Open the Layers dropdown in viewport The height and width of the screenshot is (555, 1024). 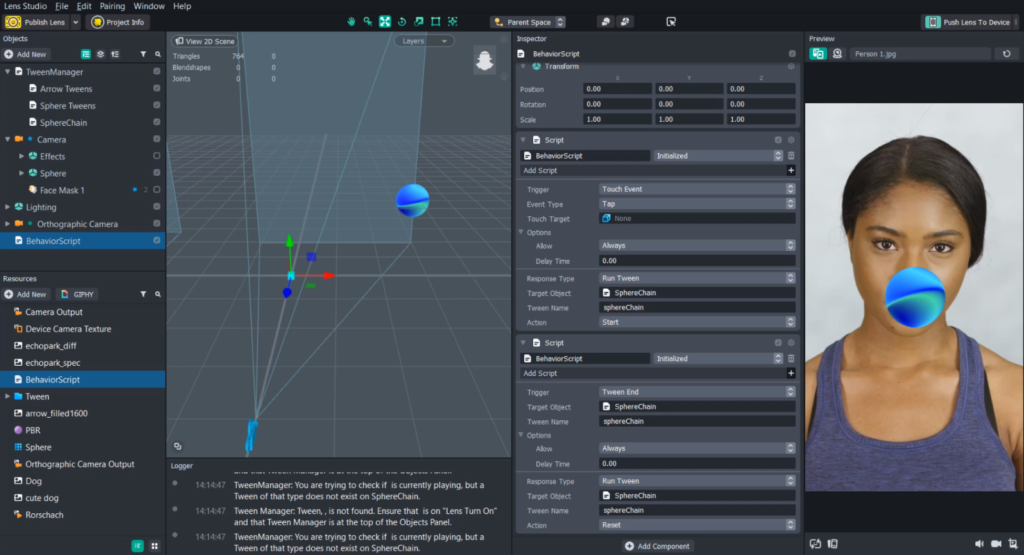424,41
